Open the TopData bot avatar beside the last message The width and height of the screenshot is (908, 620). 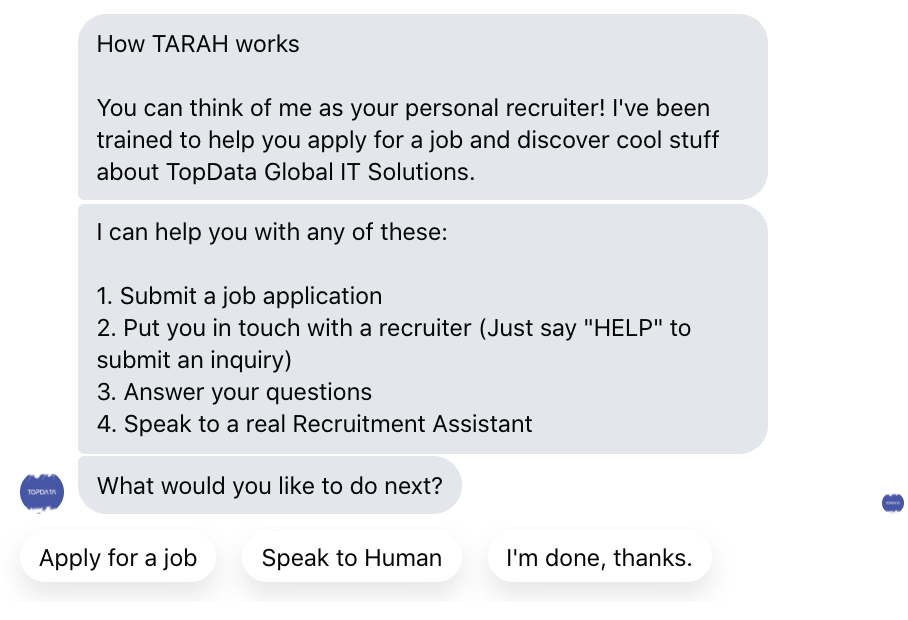(x=42, y=493)
